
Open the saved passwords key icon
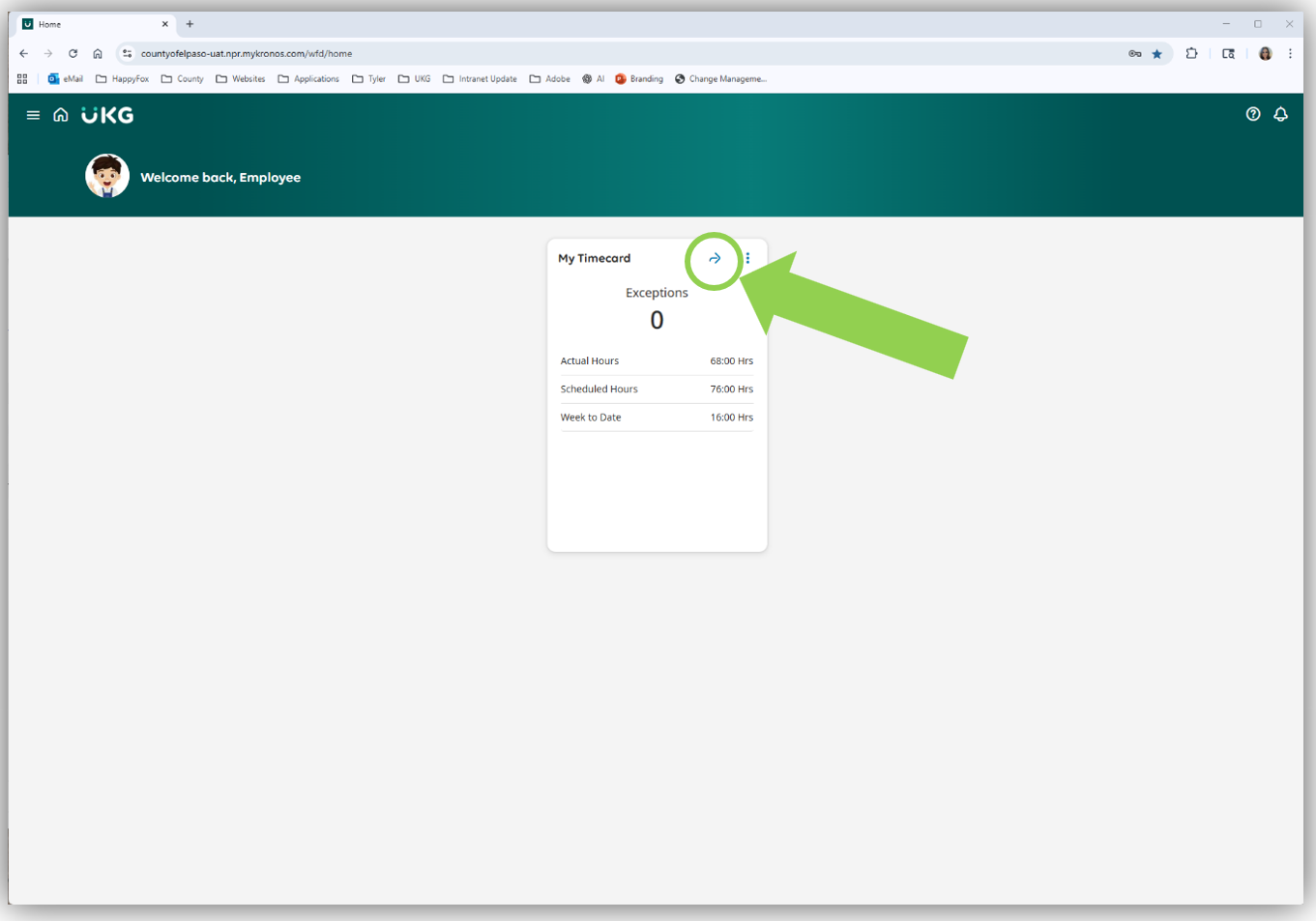(1135, 53)
